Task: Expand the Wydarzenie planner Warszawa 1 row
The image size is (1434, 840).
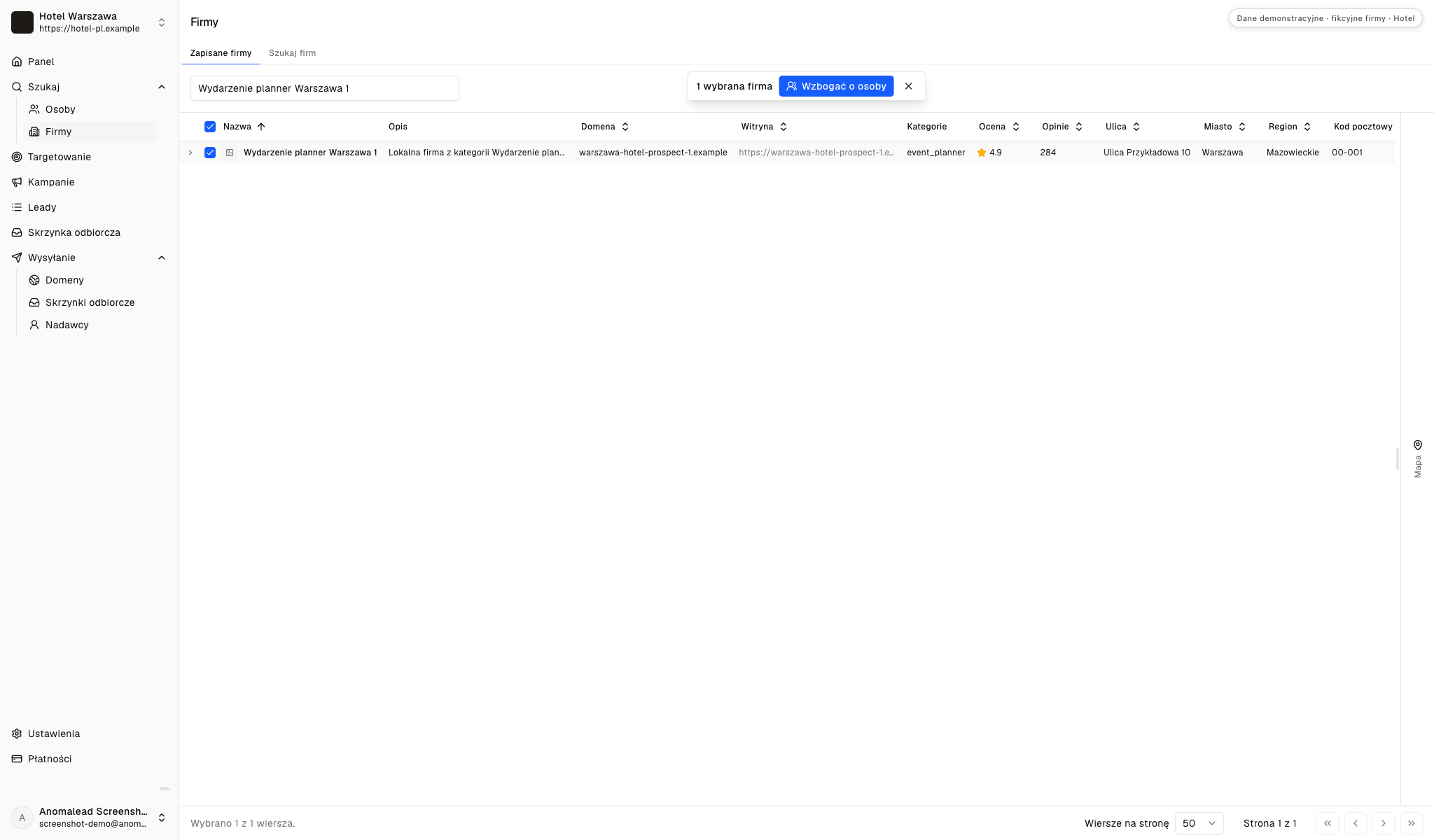Action: [190, 153]
